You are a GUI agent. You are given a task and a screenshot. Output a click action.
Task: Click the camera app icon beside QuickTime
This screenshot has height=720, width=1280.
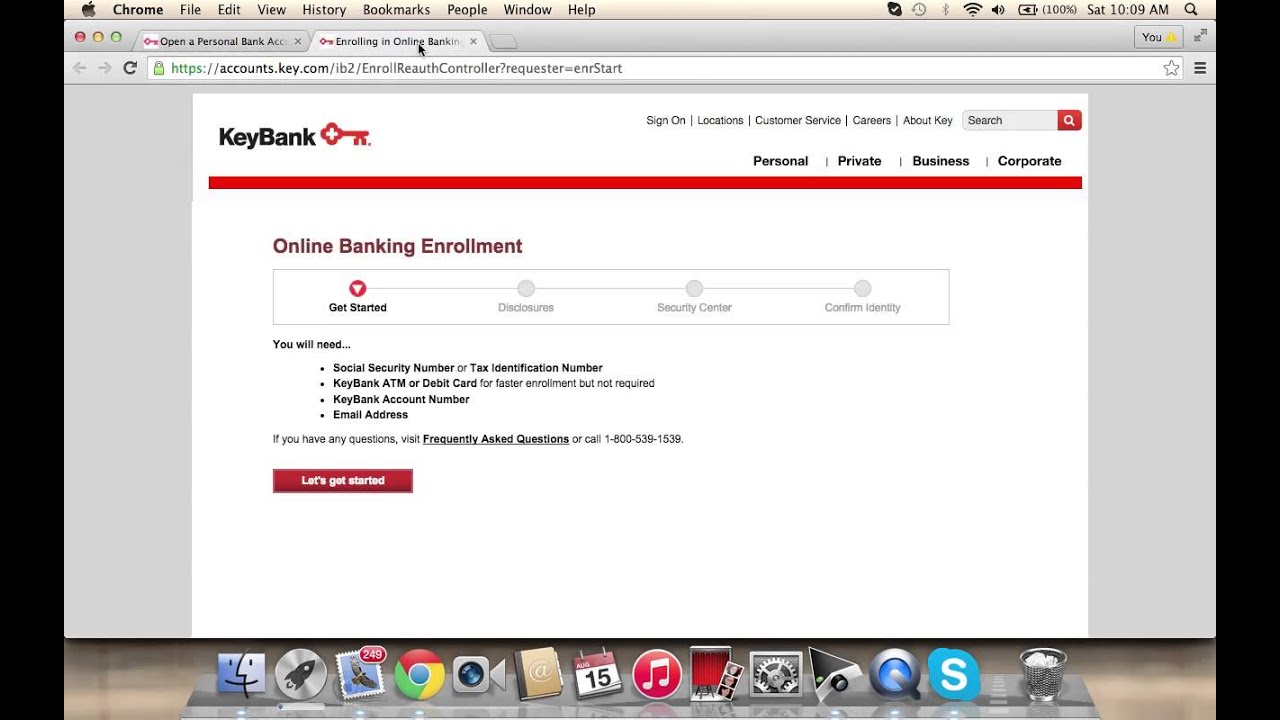835,676
